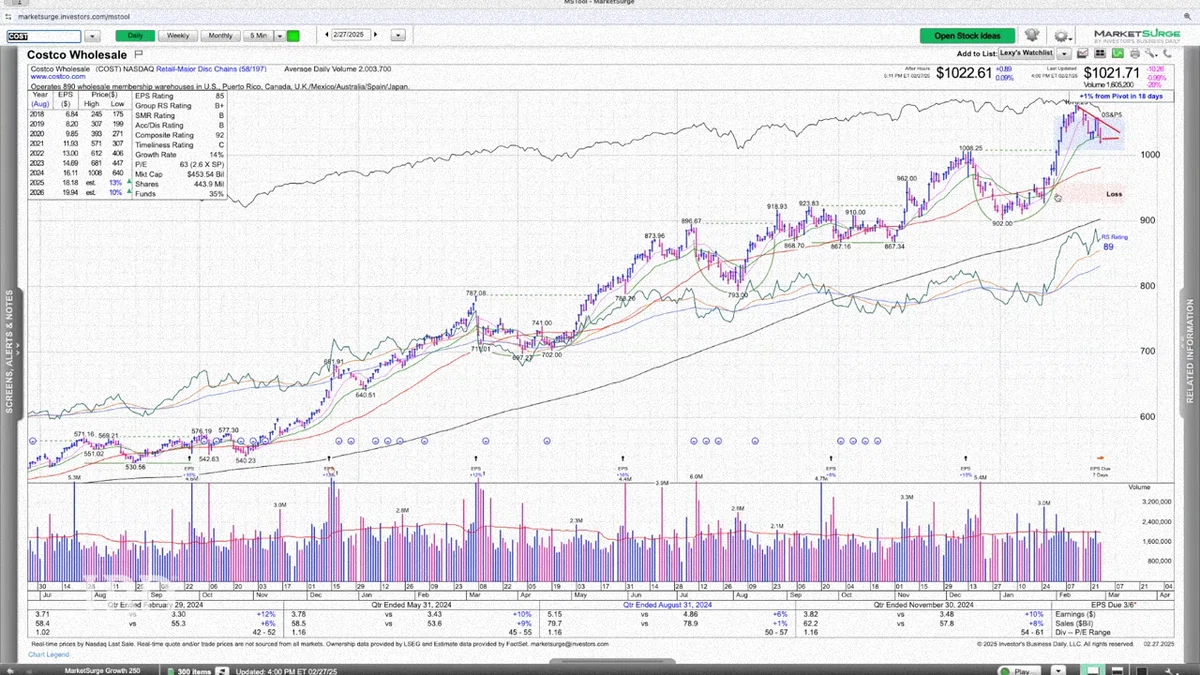Open the gear settings menu
Viewport: 1200px width, 675px height.
coord(1061,36)
